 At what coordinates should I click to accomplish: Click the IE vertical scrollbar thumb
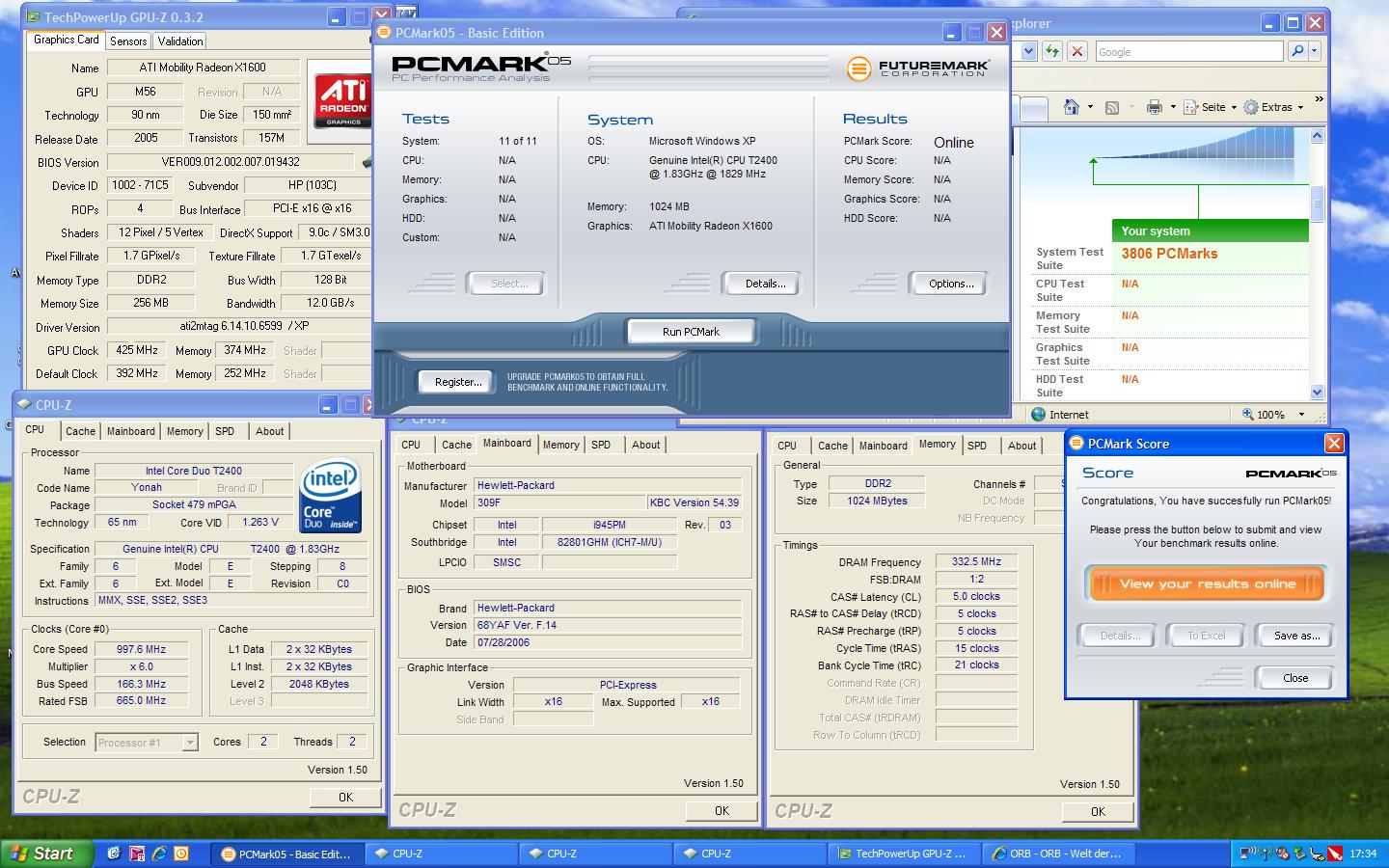[x=1318, y=203]
